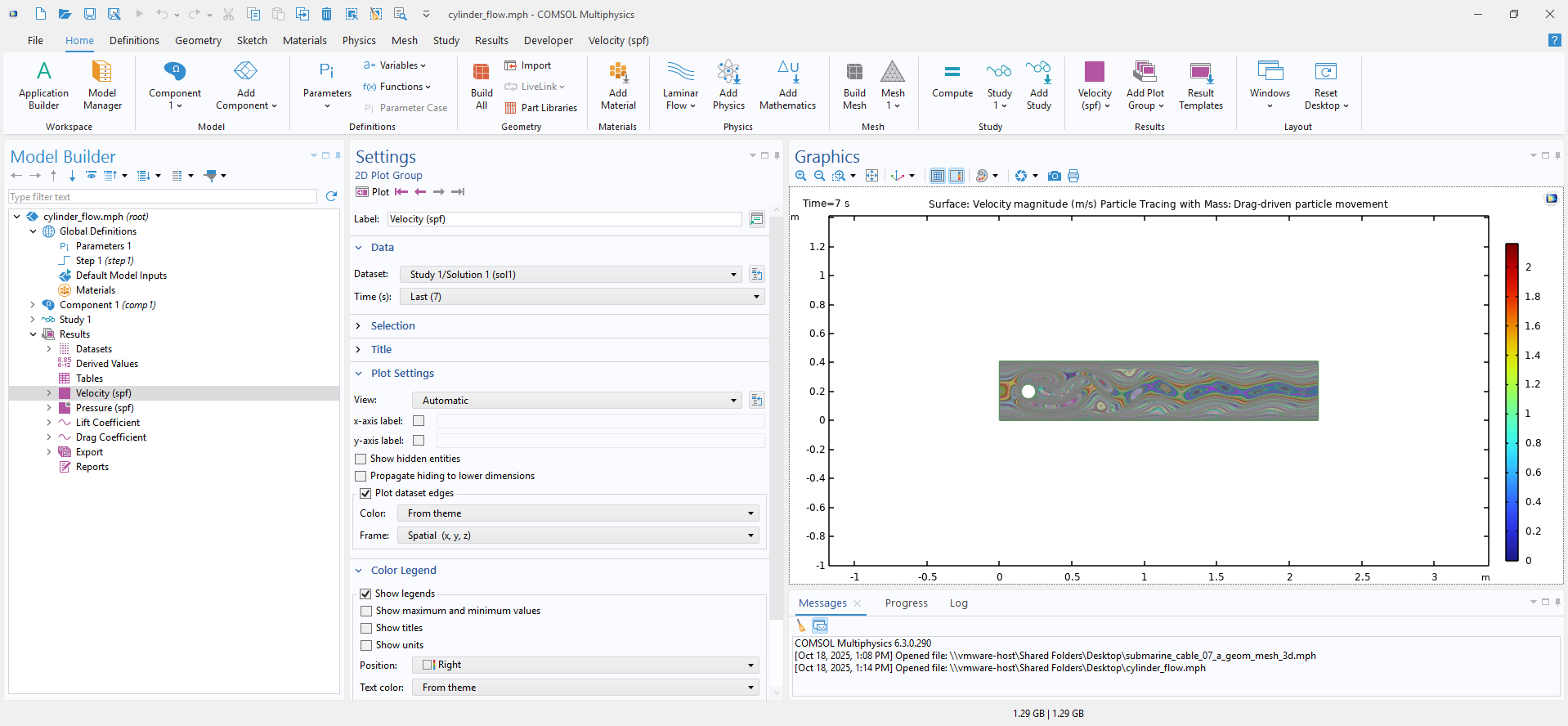The width and height of the screenshot is (1568, 726).
Task: Expand the Selection section
Action: (392, 325)
